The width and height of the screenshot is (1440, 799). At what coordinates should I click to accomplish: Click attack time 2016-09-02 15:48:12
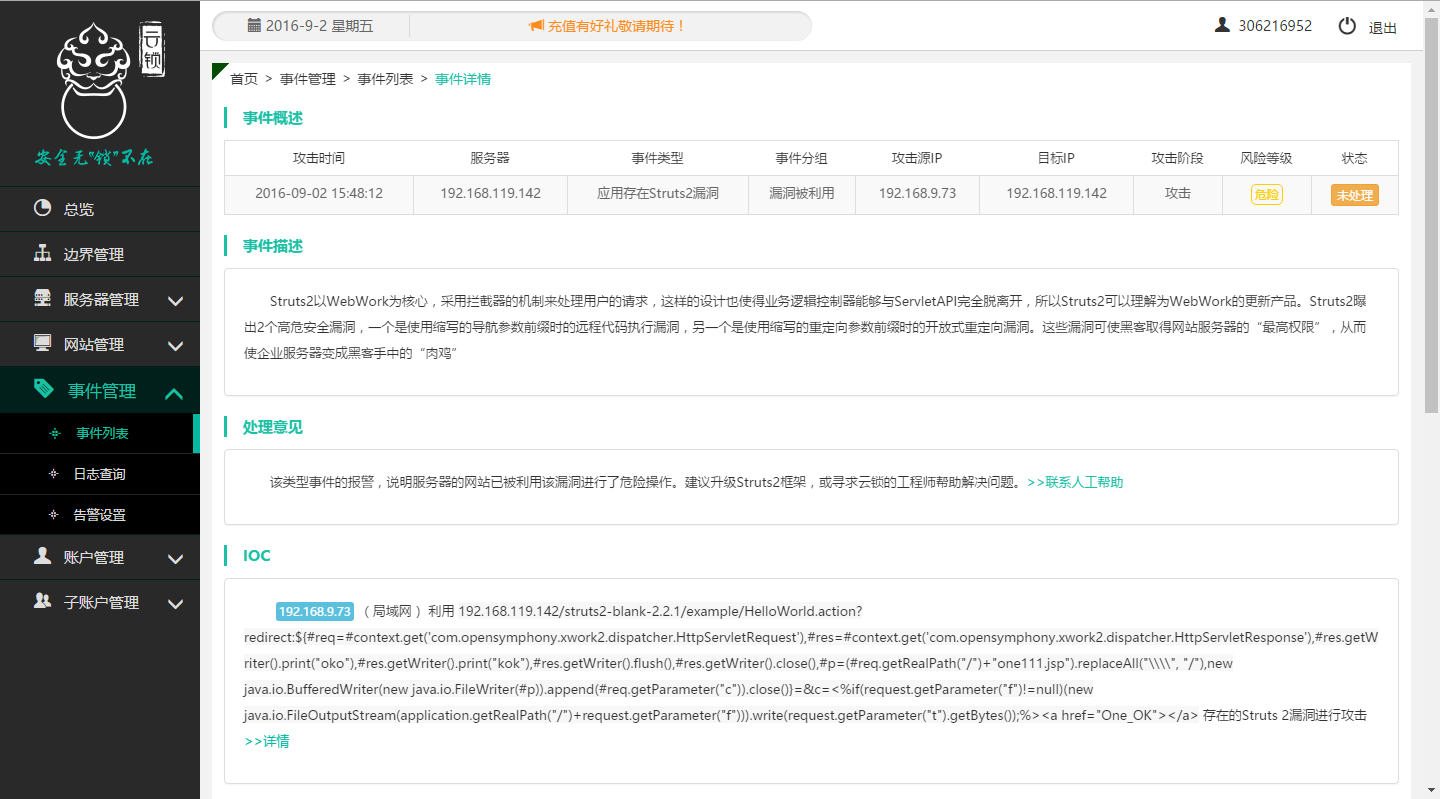(319, 193)
